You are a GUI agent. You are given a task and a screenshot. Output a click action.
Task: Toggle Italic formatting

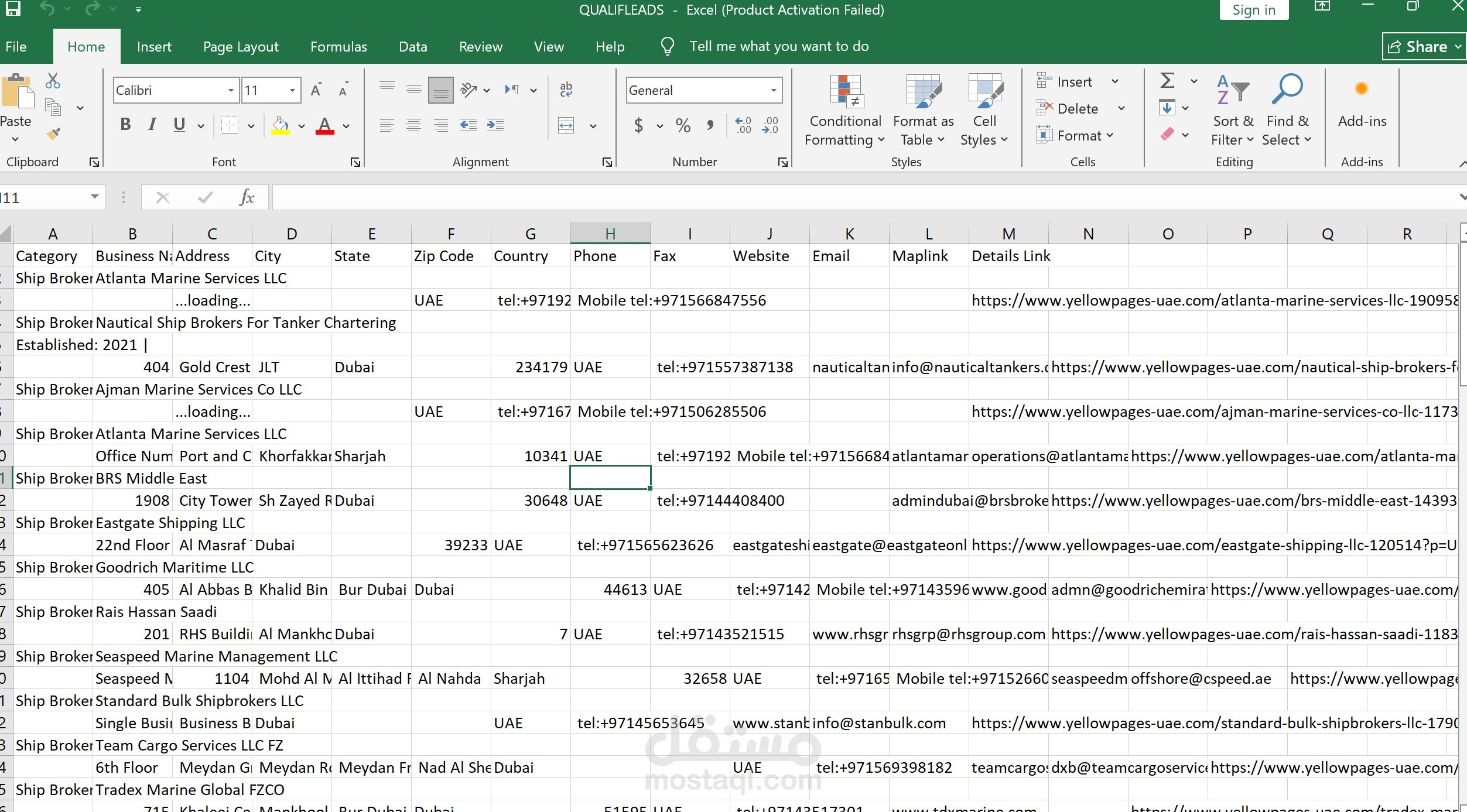point(152,125)
